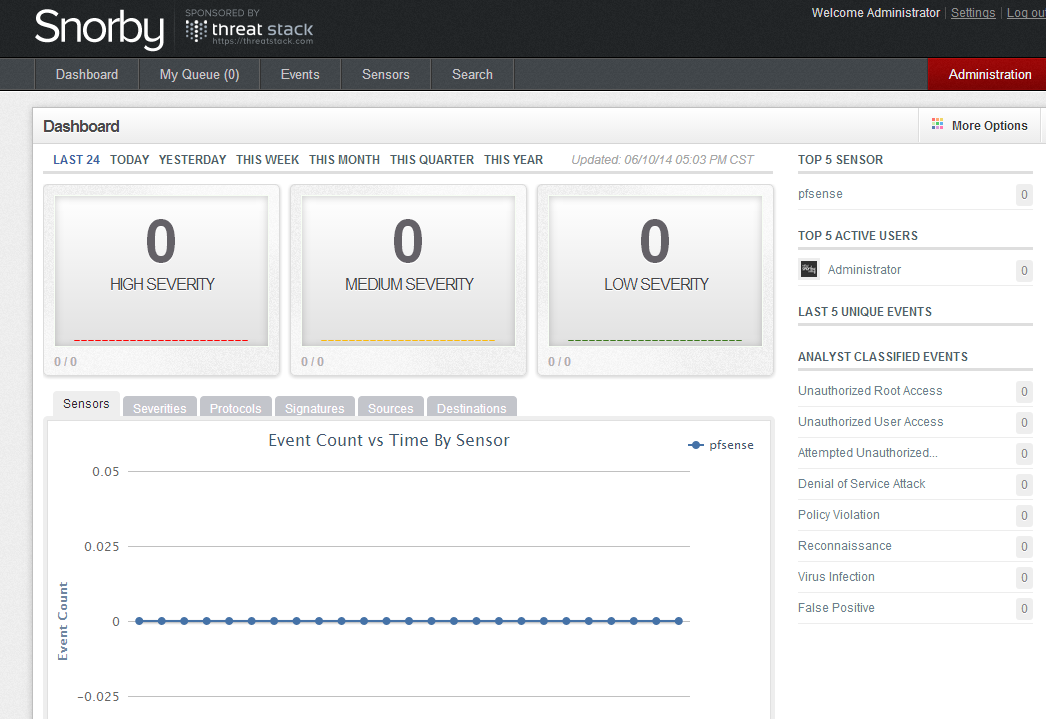
Task: Select the TODAY time range
Action: click(x=129, y=159)
